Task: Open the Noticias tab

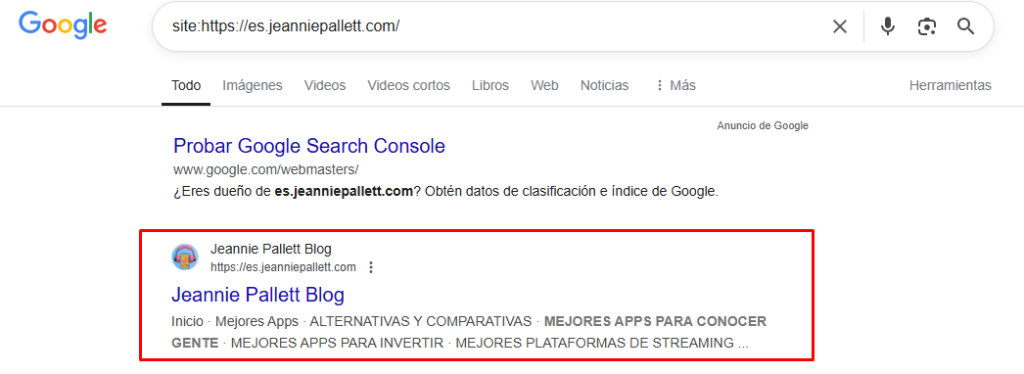Action: click(x=604, y=86)
